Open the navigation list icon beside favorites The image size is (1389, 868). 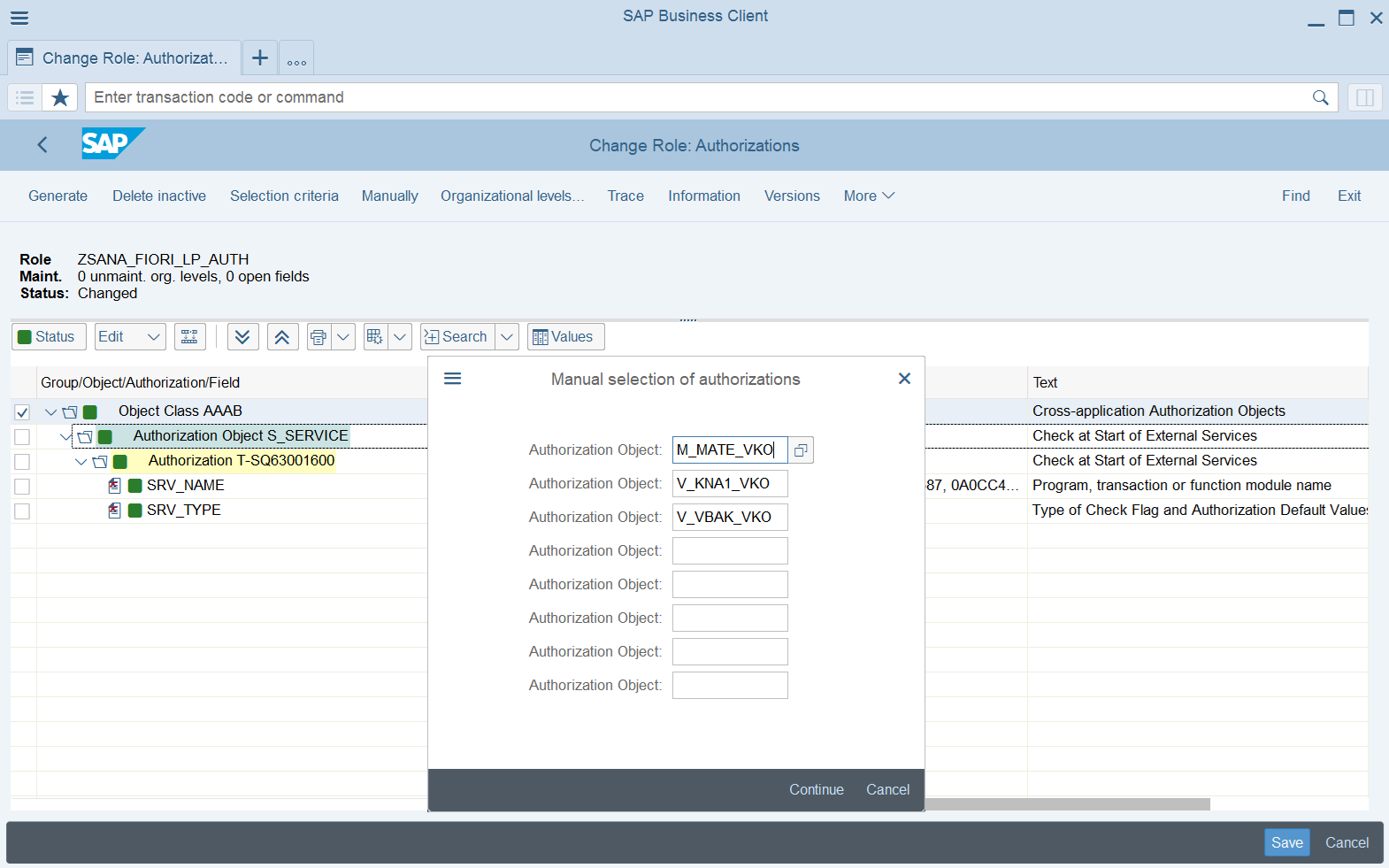click(x=25, y=97)
